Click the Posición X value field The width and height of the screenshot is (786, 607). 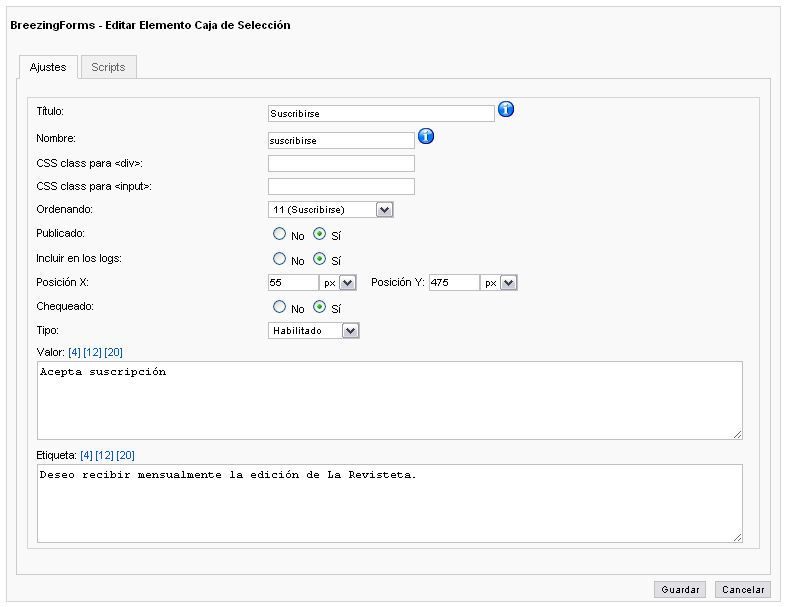[x=293, y=283]
